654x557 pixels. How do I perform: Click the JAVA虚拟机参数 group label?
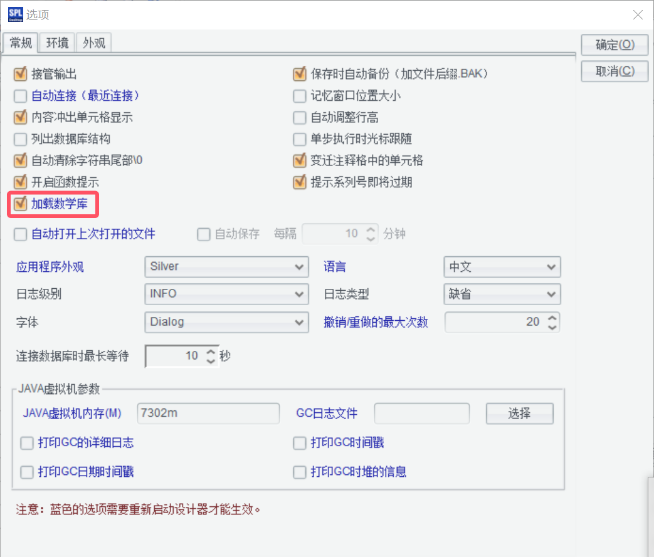pyautogui.click(x=59, y=389)
